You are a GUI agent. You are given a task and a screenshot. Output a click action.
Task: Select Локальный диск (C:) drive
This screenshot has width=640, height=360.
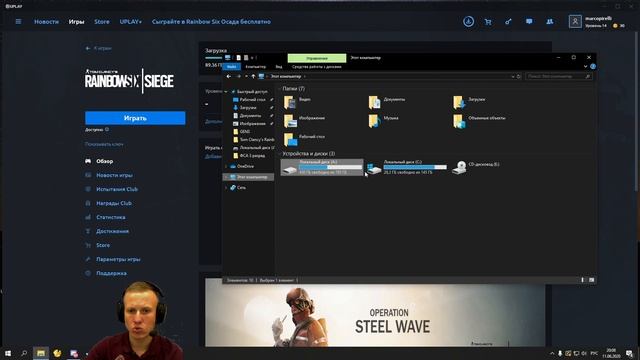pos(407,167)
